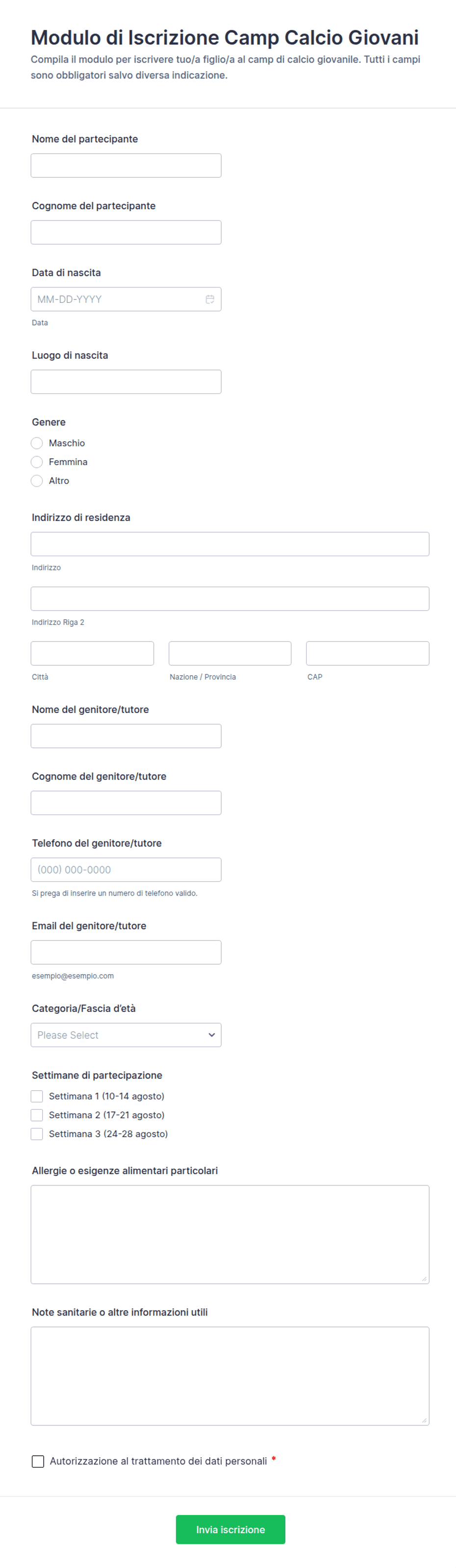Image resolution: width=456 pixels, height=1568 pixels.
Task: Click the Indirizzo Riga 2 field
Action: pos(230,599)
